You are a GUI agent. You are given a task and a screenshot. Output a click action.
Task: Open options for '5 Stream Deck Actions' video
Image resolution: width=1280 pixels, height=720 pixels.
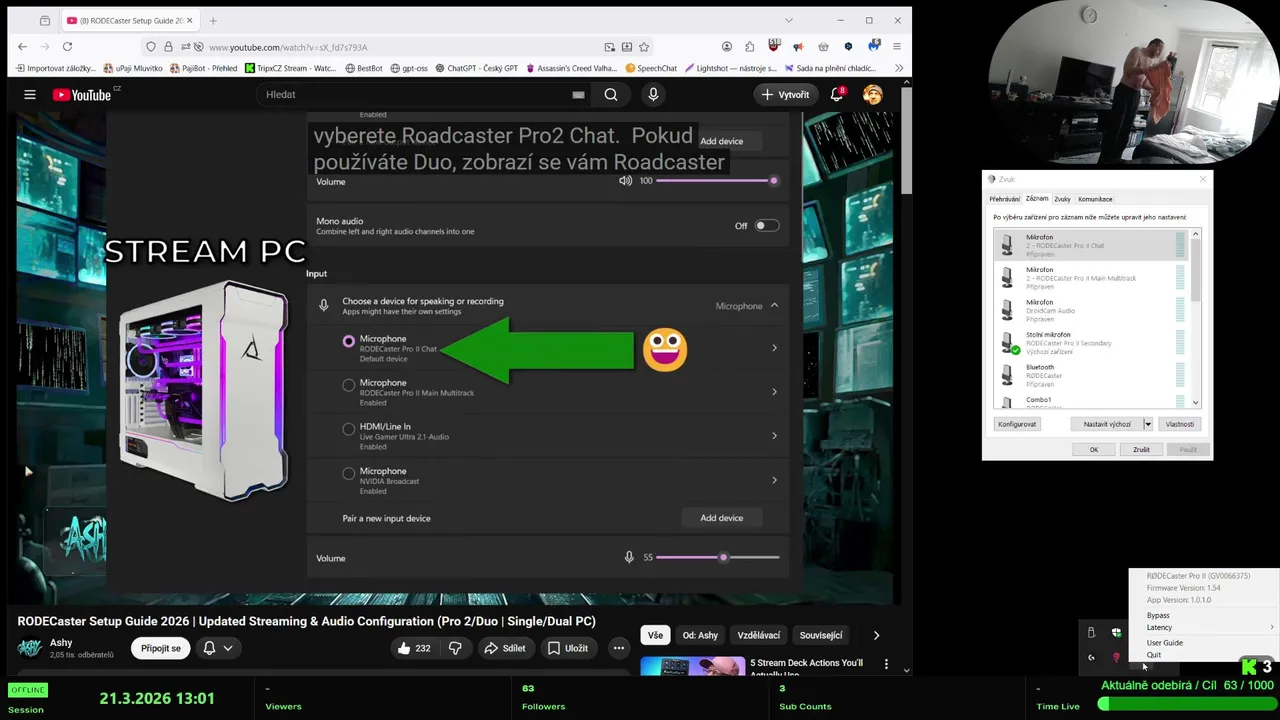(x=886, y=663)
